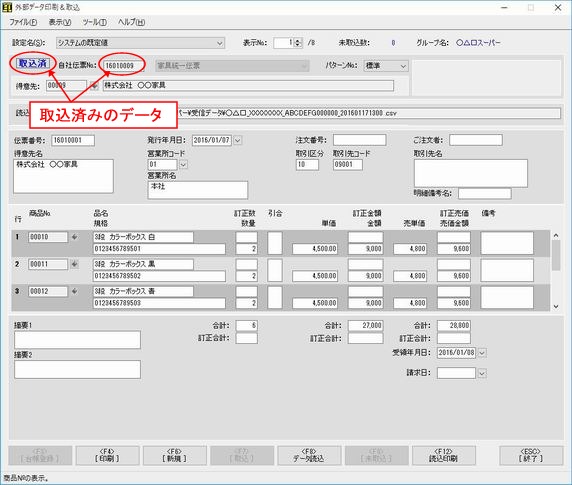Screen dimensions: 572x485
Task: Click the 営業所名 box showing 本社
Action: pyautogui.click(x=198, y=190)
